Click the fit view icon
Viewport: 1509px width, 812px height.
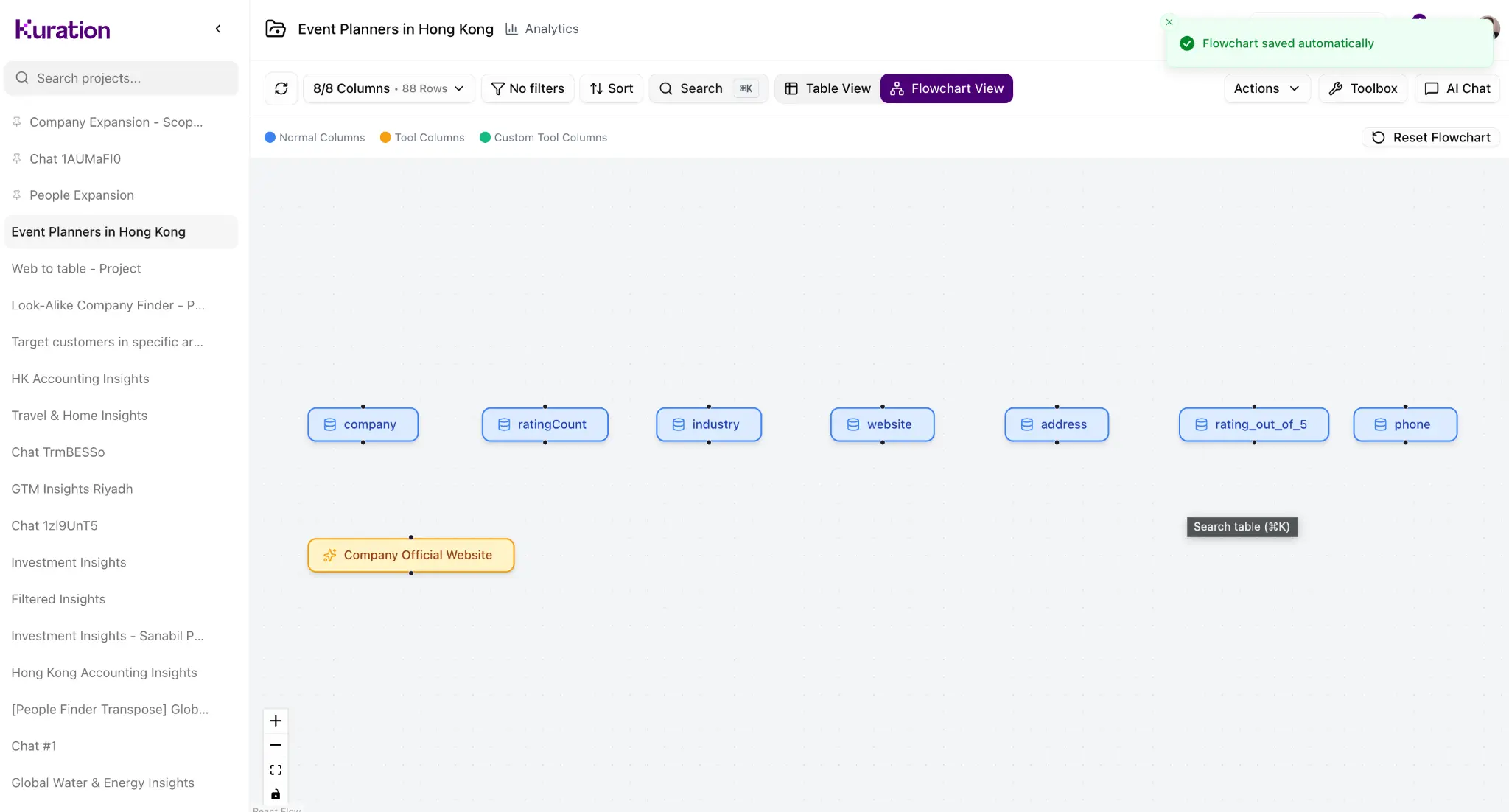[276, 770]
